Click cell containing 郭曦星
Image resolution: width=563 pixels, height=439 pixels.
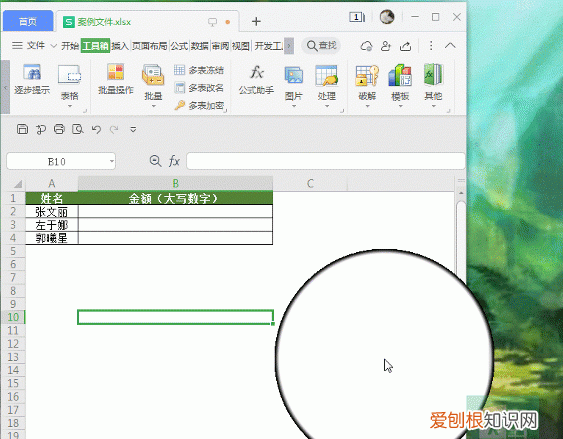click(x=52, y=238)
